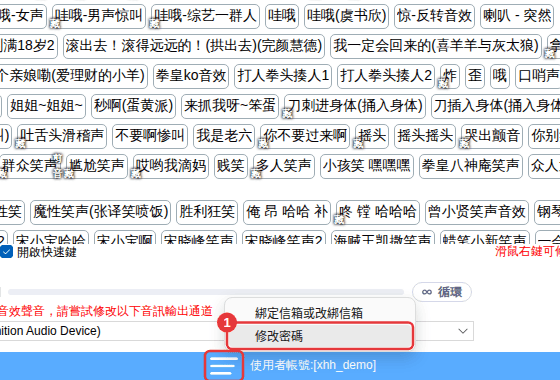Image resolution: width=560 pixels, height=380 pixels.
Task: Play the 吐舌头滑稽声 sound
Action: (x=62, y=136)
